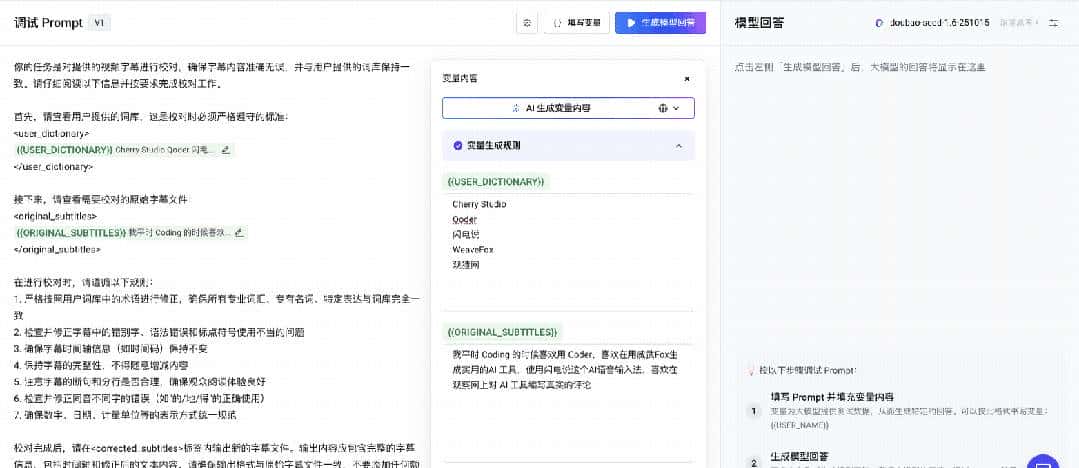
Task: Edit the ORIGINAL_SUBTITLES variable pencil icon
Action: tap(241, 232)
